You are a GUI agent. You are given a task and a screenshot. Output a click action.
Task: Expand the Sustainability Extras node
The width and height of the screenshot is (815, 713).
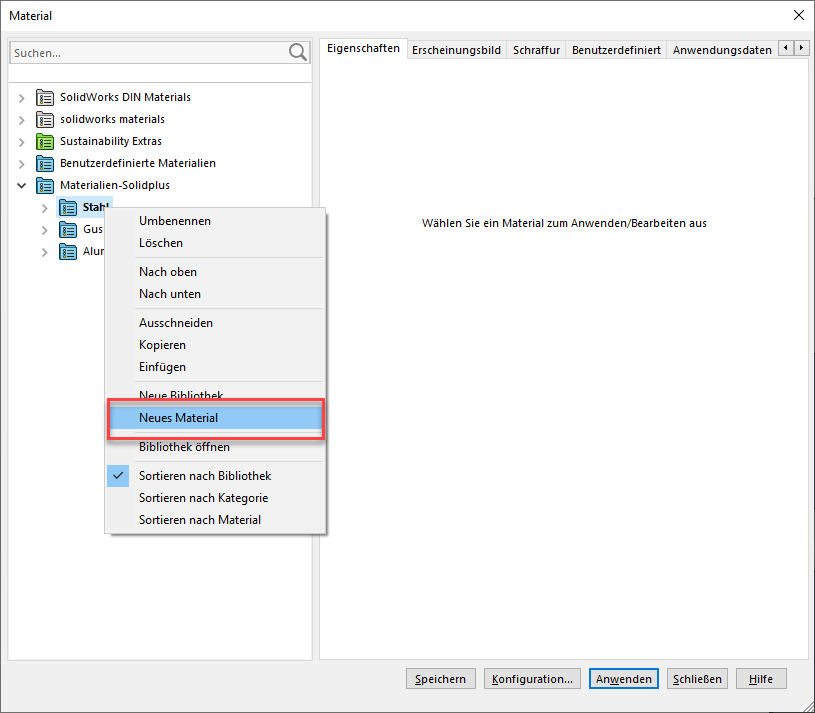(22, 142)
